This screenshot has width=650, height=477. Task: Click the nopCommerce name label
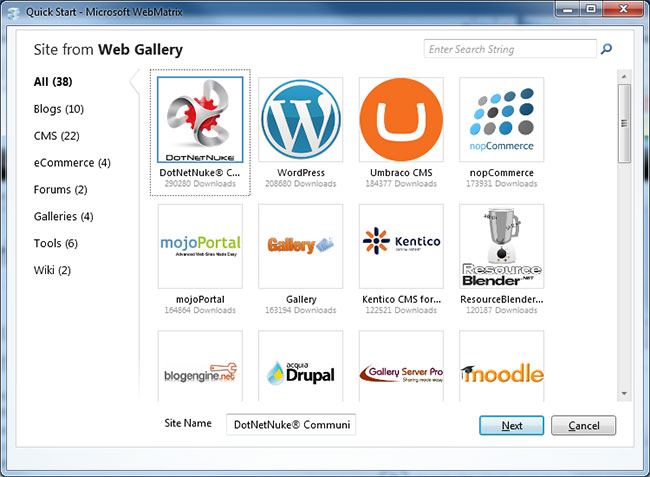click(x=502, y=173)
